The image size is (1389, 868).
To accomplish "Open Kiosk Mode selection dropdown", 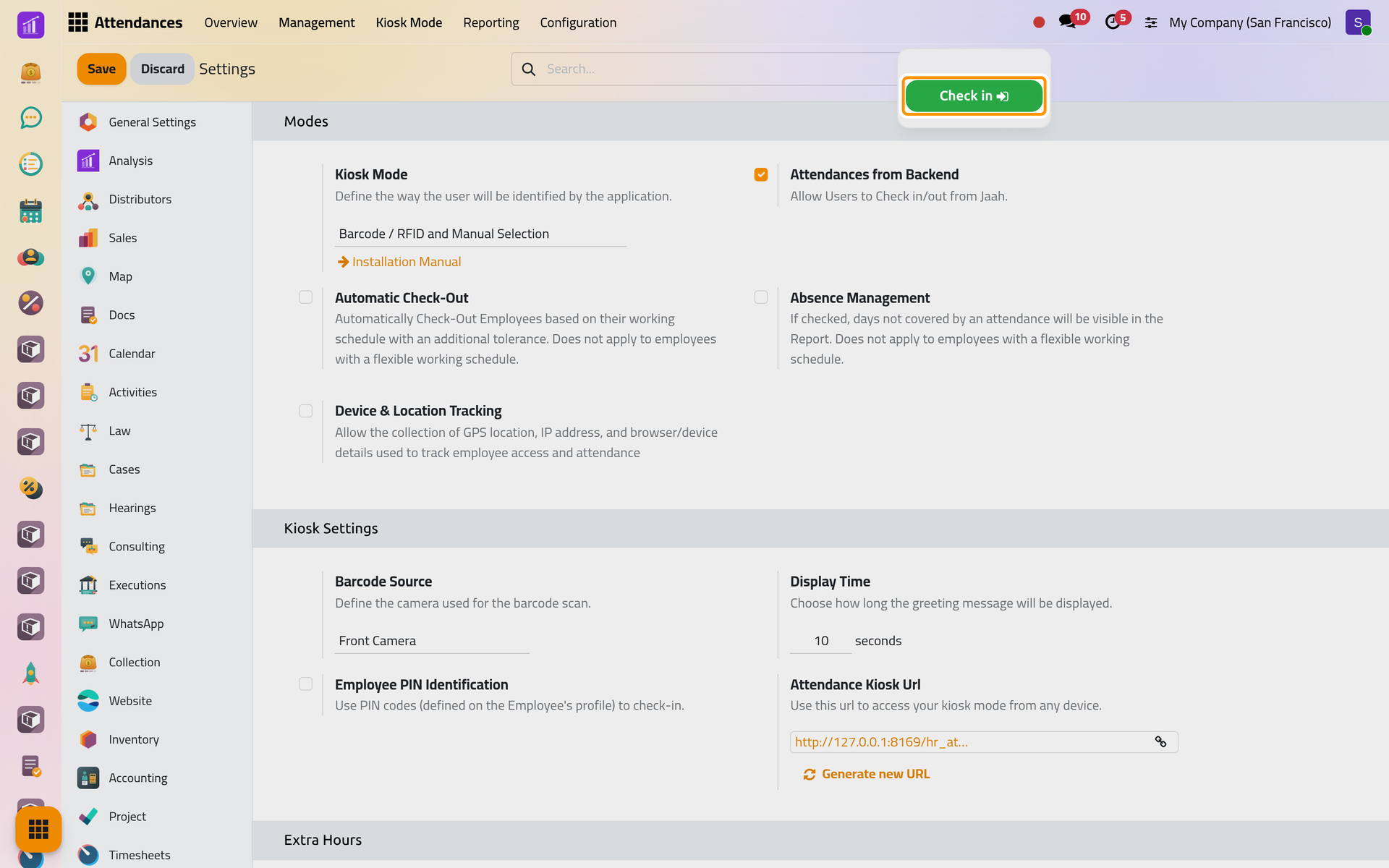I will (x=480, y=234).
